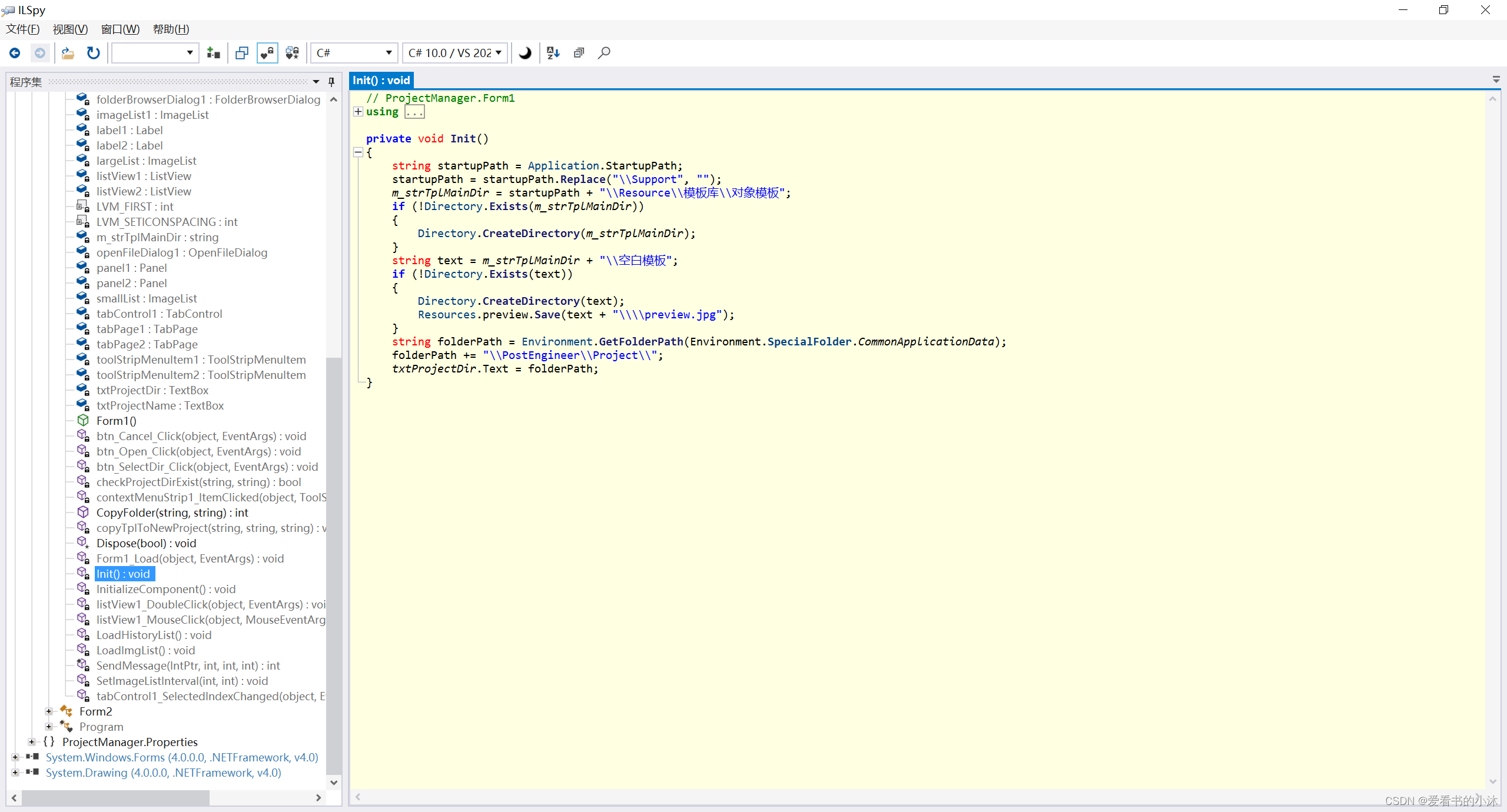
Task: Open the C# 10.0 / VS 2022 version dropdown
Action: (x=455, y=53)
